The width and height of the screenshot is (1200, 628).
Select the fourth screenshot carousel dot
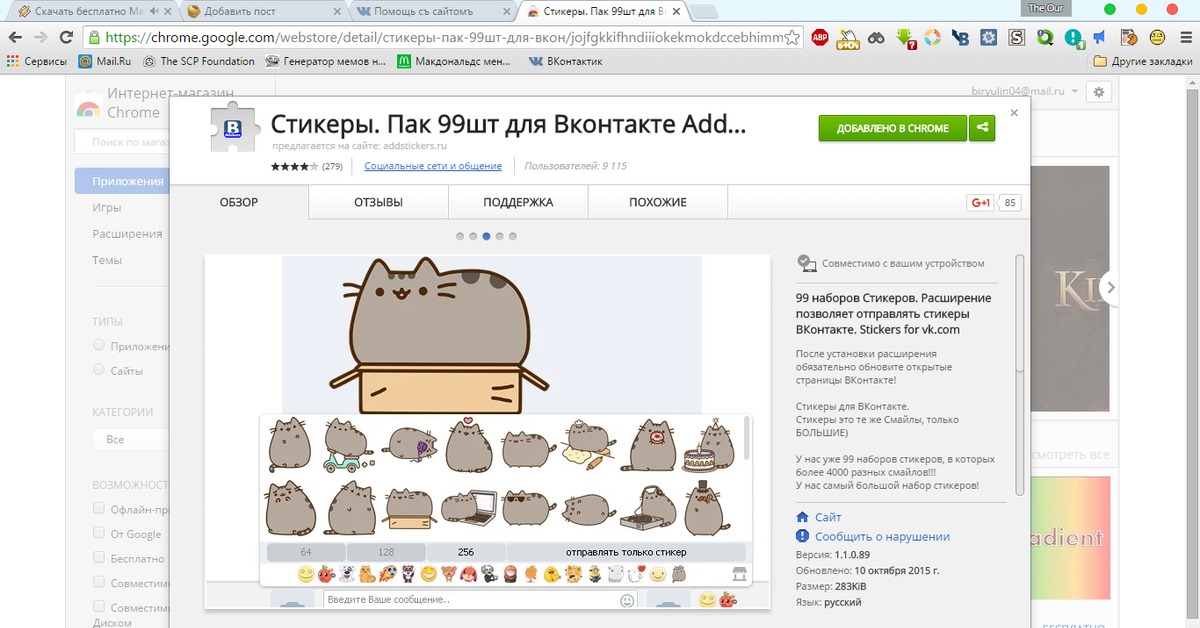(x=499, y=236)
